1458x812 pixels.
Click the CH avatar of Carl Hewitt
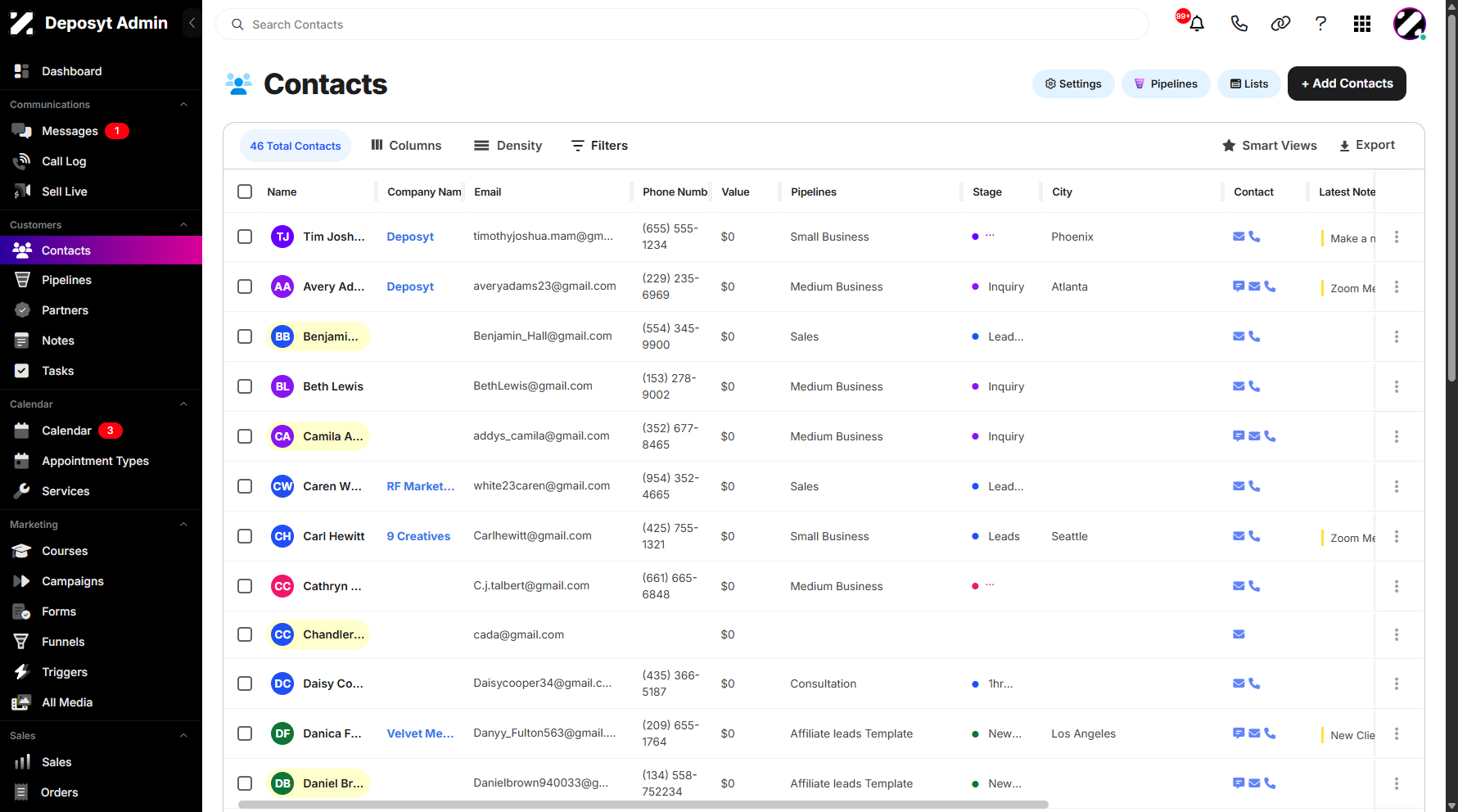tap(282, 536)
